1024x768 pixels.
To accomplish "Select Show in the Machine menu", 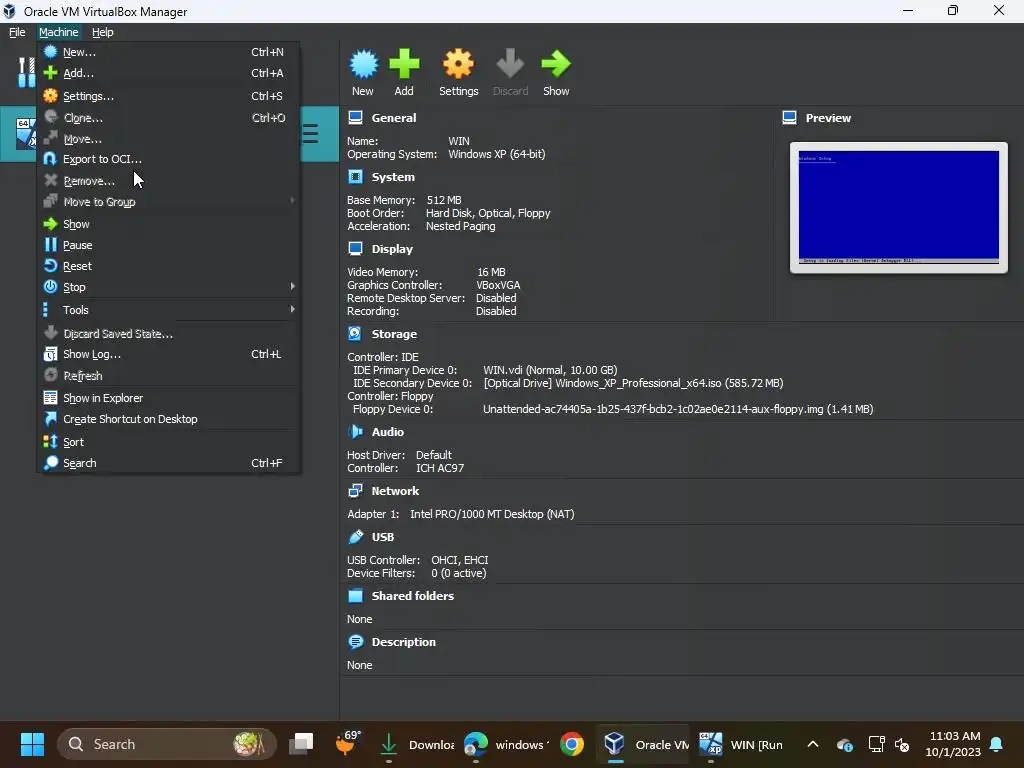I will 168,224.
